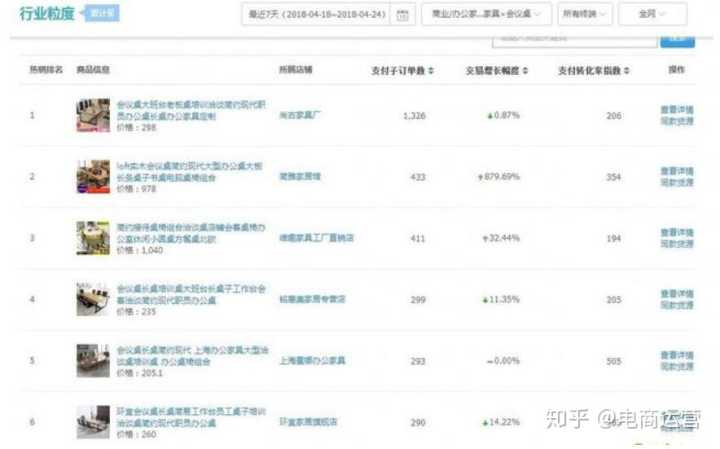This screenshot has width=720, height=449.
Task: Click the 行业粒度 page title
Action: click(47, 14)
